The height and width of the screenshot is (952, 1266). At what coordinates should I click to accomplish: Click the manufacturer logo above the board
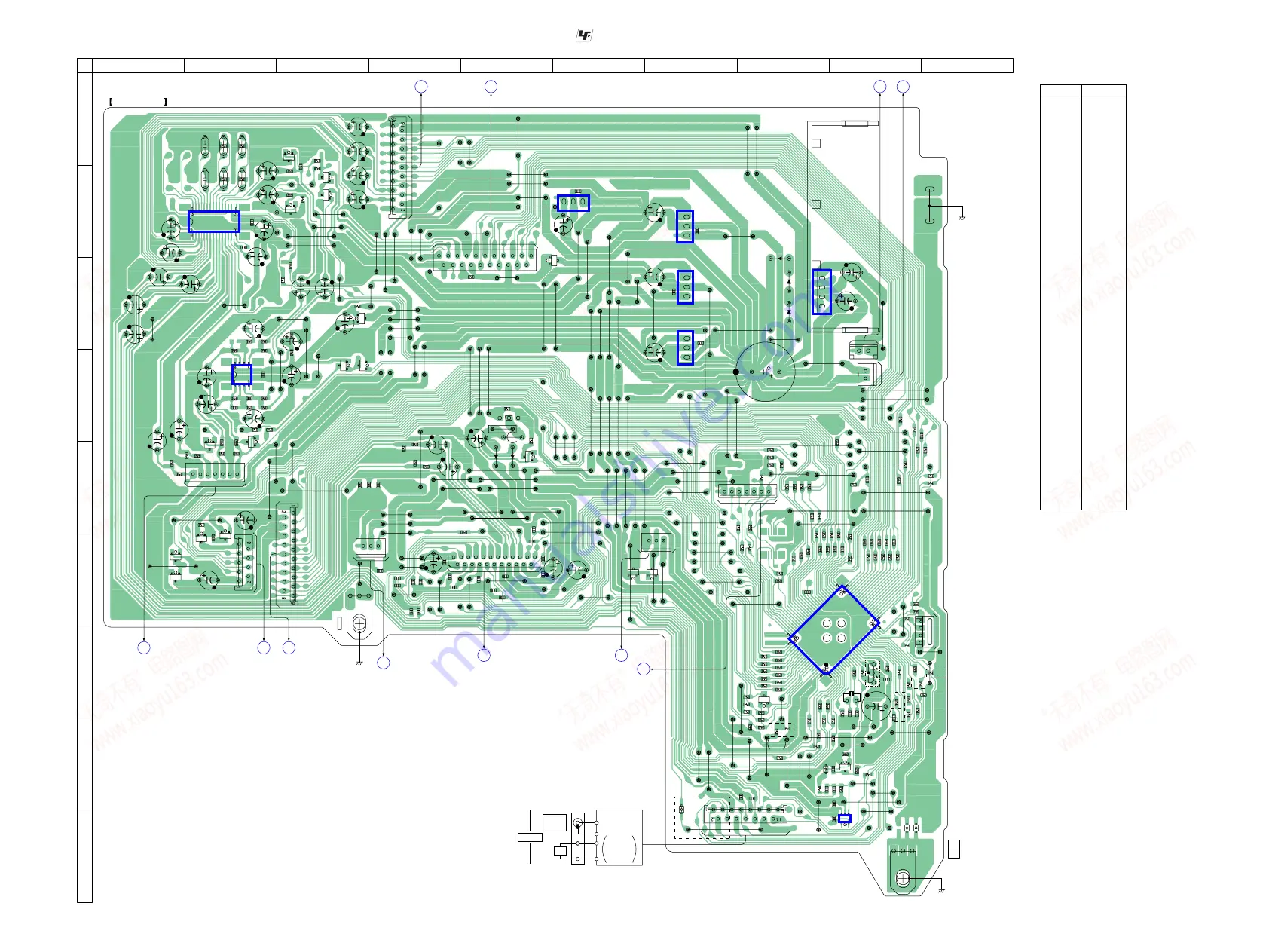click(x=585, y=35)
